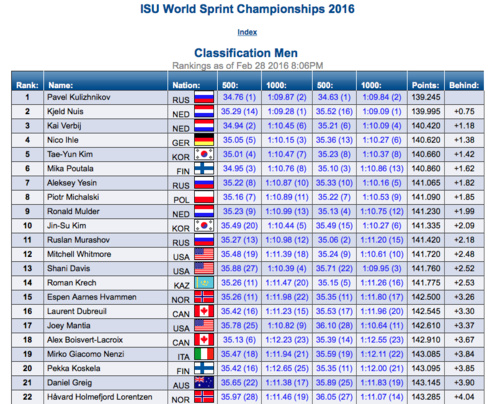Open Joey Mantia 36.10 (28) time
Image resolution: width=500 pixels, height=404 pixels.
[x=334, y=326]
